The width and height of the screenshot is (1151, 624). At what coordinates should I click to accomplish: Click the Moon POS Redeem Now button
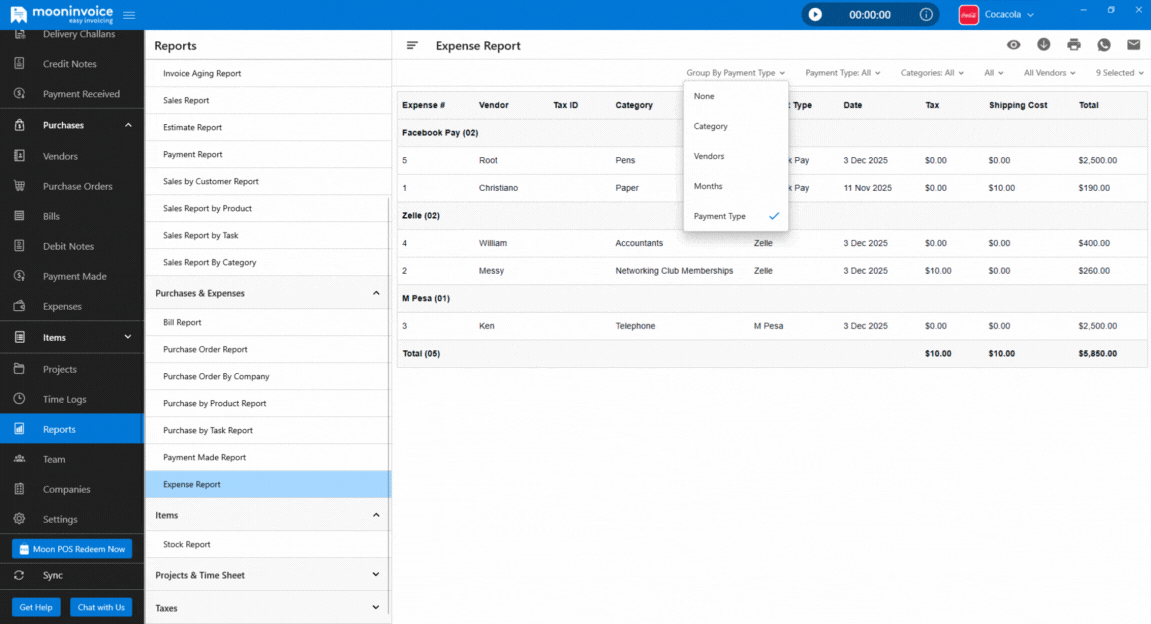71,548
